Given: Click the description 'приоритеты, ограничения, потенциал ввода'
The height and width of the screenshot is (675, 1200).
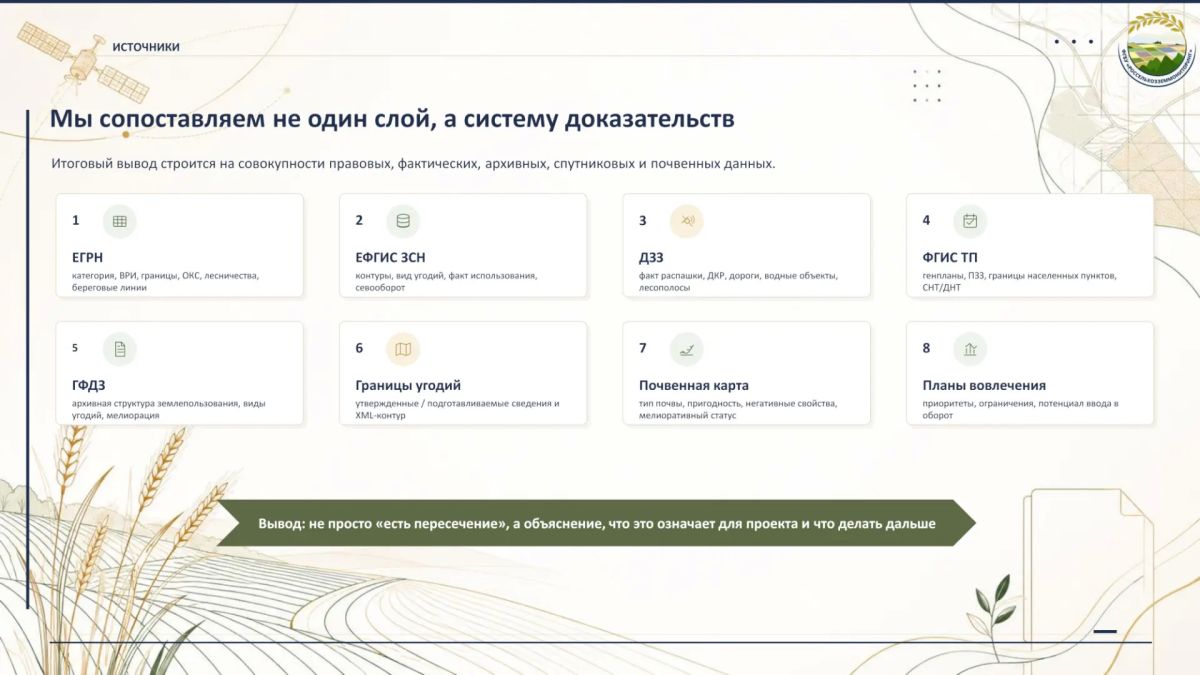Looking at the screenshot, I should tap(1020, 409).
